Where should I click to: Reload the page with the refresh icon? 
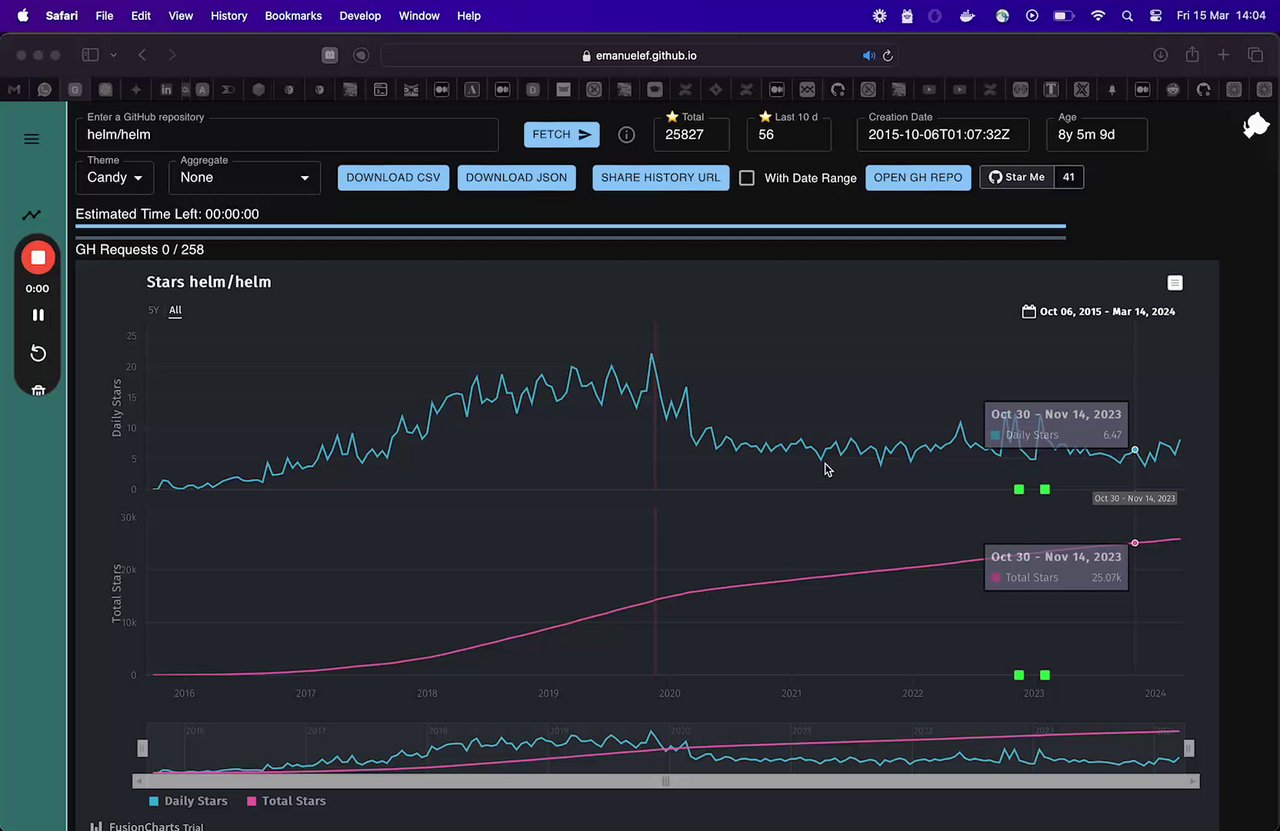[887, 56]
